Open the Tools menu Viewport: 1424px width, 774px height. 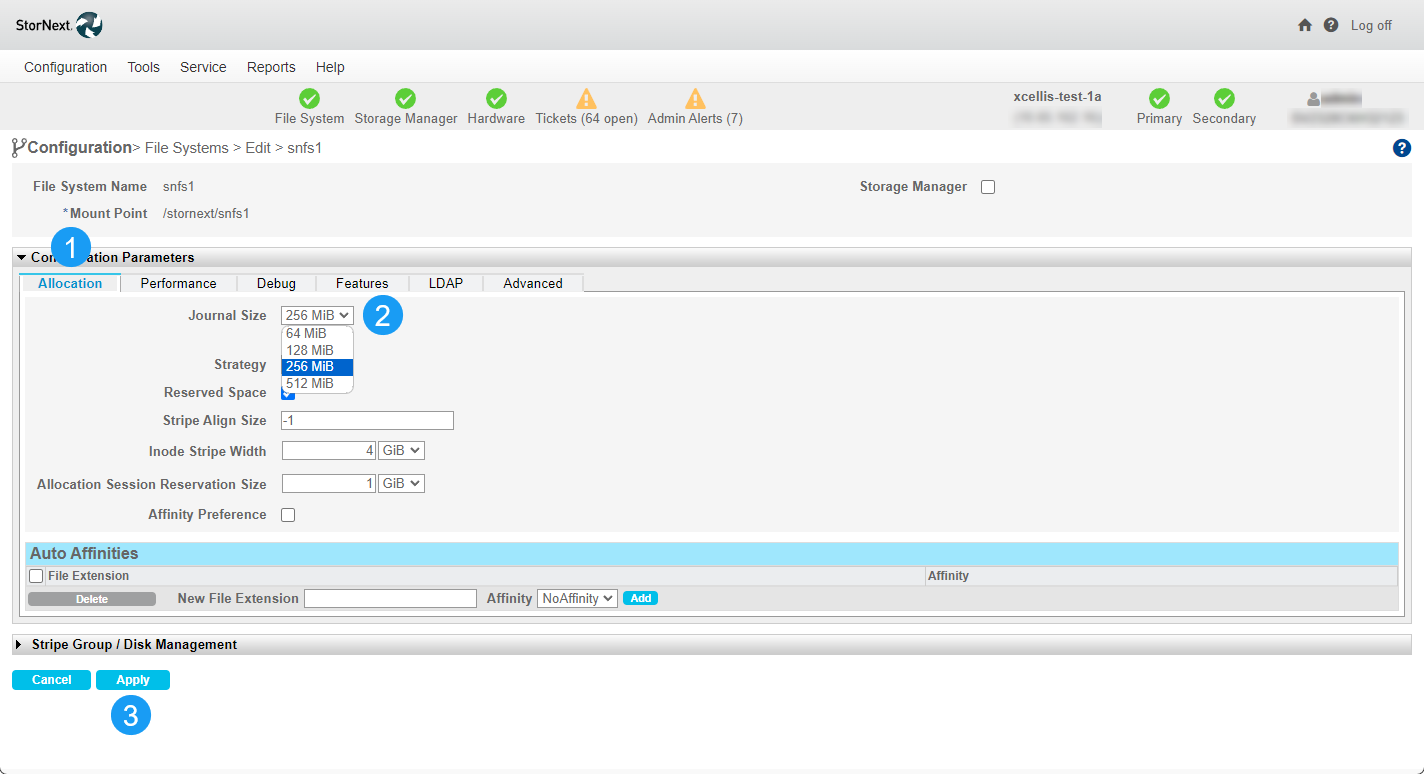(144, 67)
